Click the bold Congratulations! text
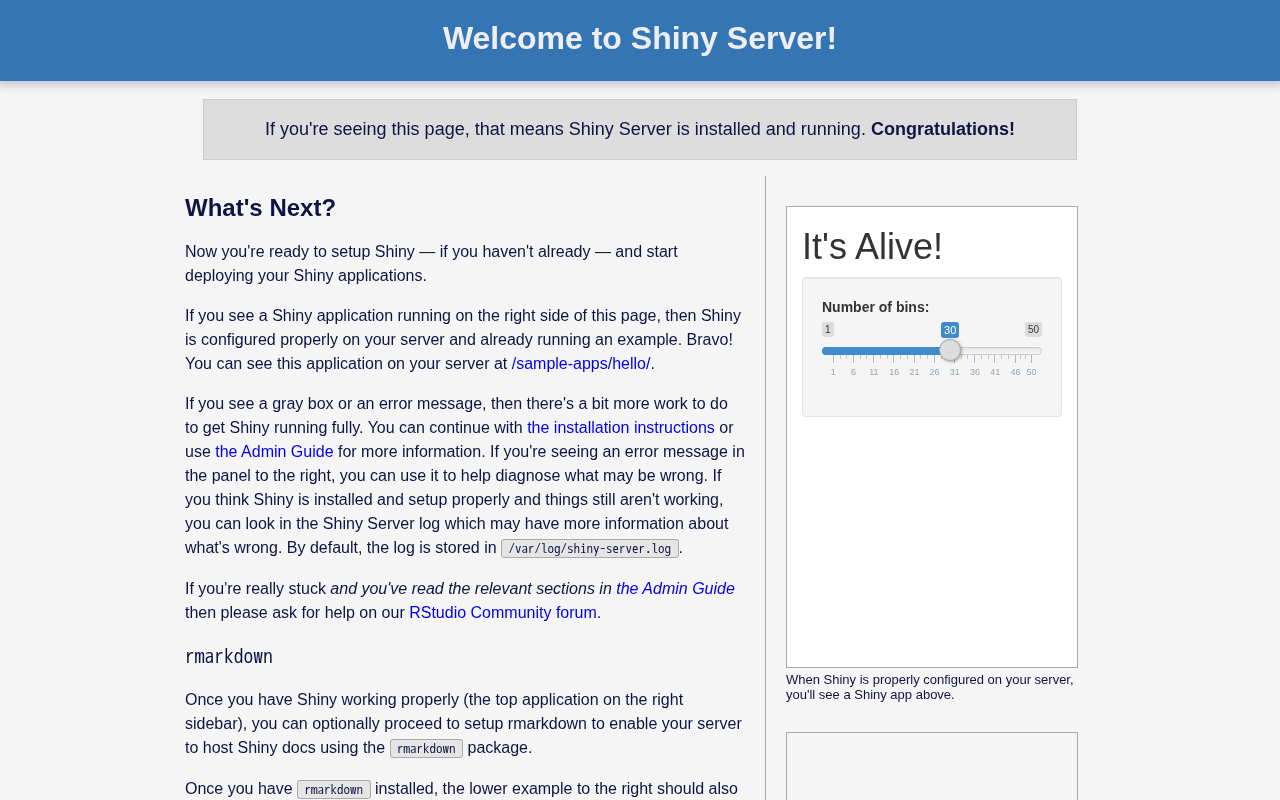 point(943,129)
